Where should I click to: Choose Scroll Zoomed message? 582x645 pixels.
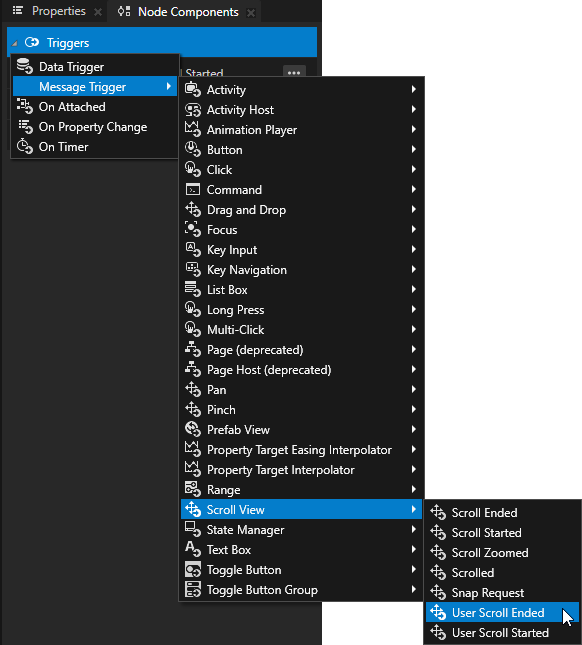pos(502,552)
